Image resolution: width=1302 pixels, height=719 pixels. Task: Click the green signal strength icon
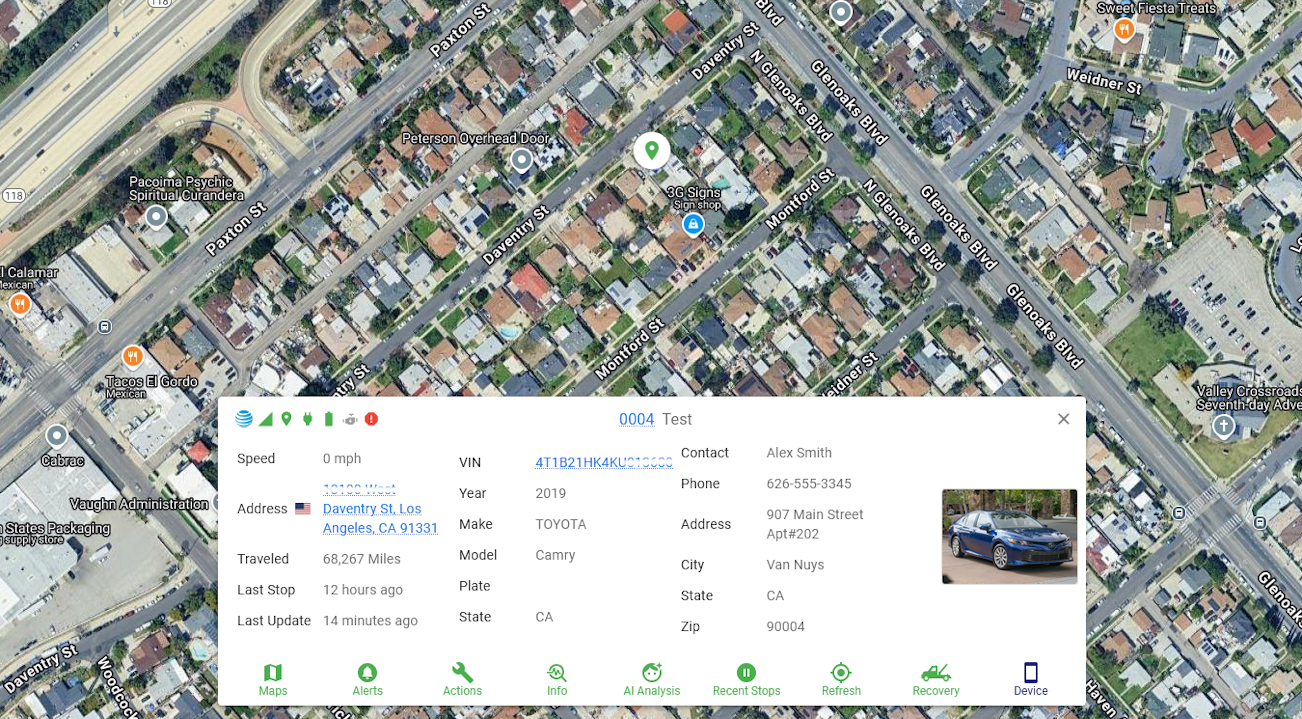pos(265,418)
